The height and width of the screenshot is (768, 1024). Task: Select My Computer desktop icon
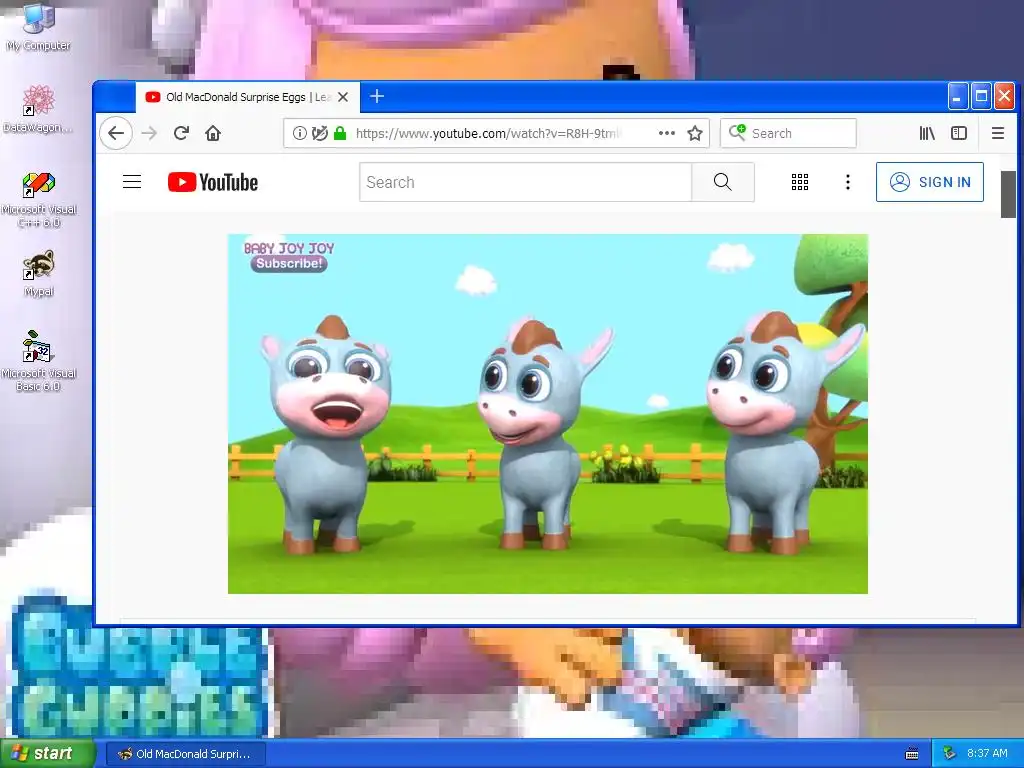[x=39, y=27]
